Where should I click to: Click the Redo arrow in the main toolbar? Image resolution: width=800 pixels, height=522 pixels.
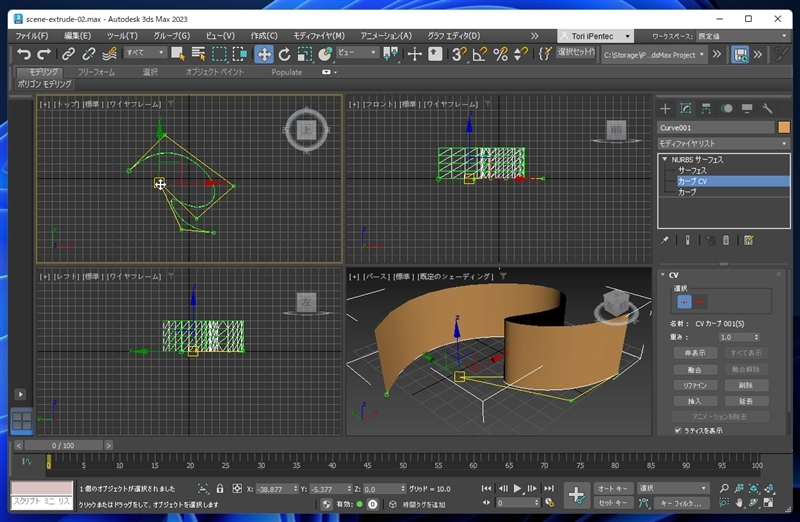pos(44,54)
